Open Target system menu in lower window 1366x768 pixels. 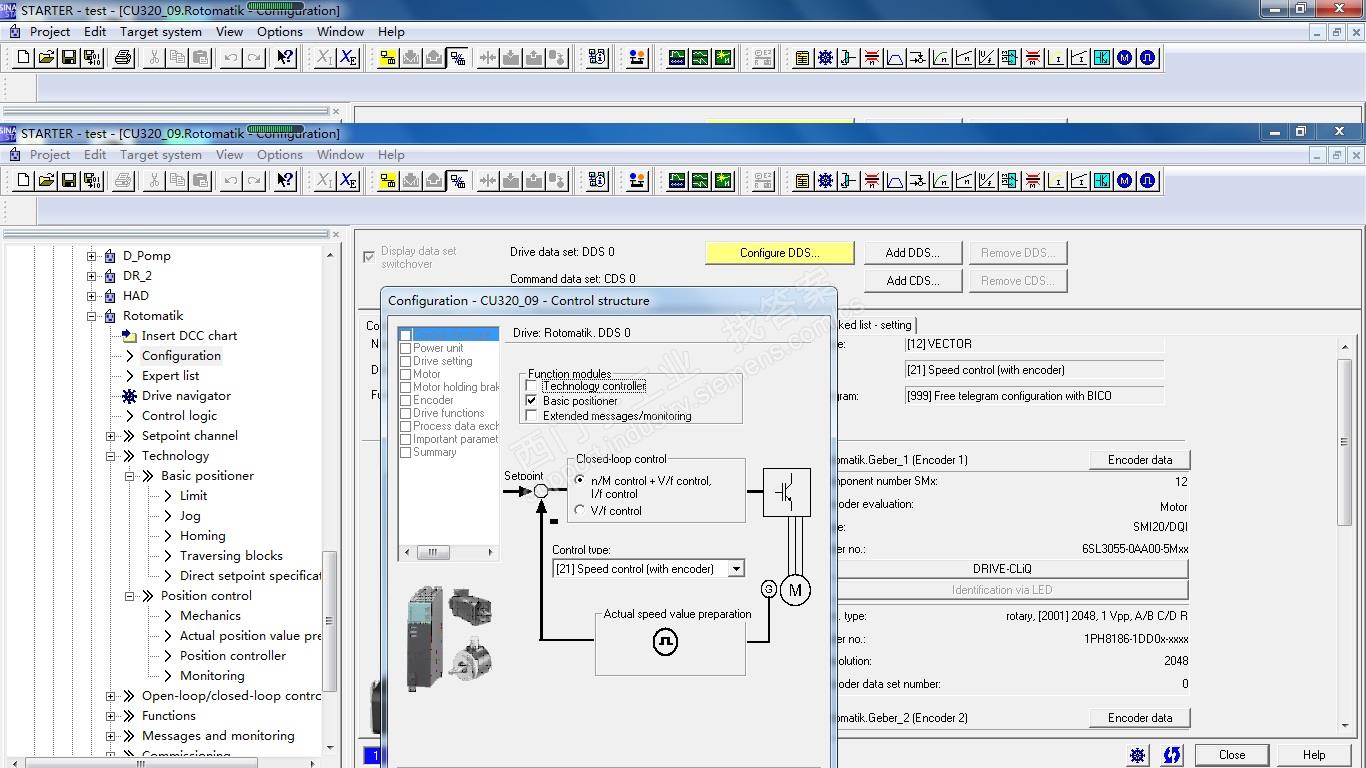pos(160,155)
